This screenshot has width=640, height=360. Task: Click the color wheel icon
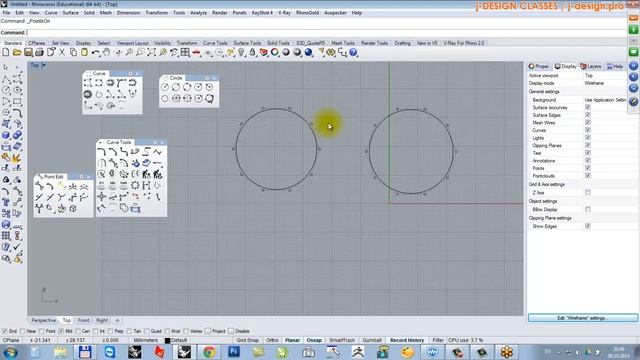click(275, 52)
